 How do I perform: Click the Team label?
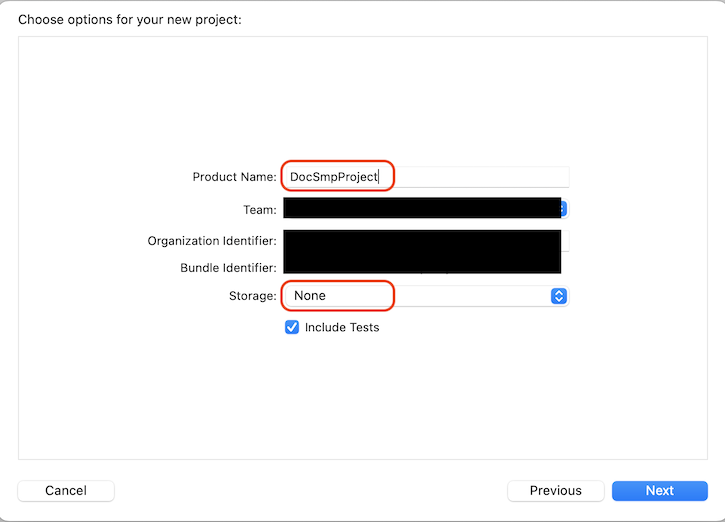tap(259, 209)
